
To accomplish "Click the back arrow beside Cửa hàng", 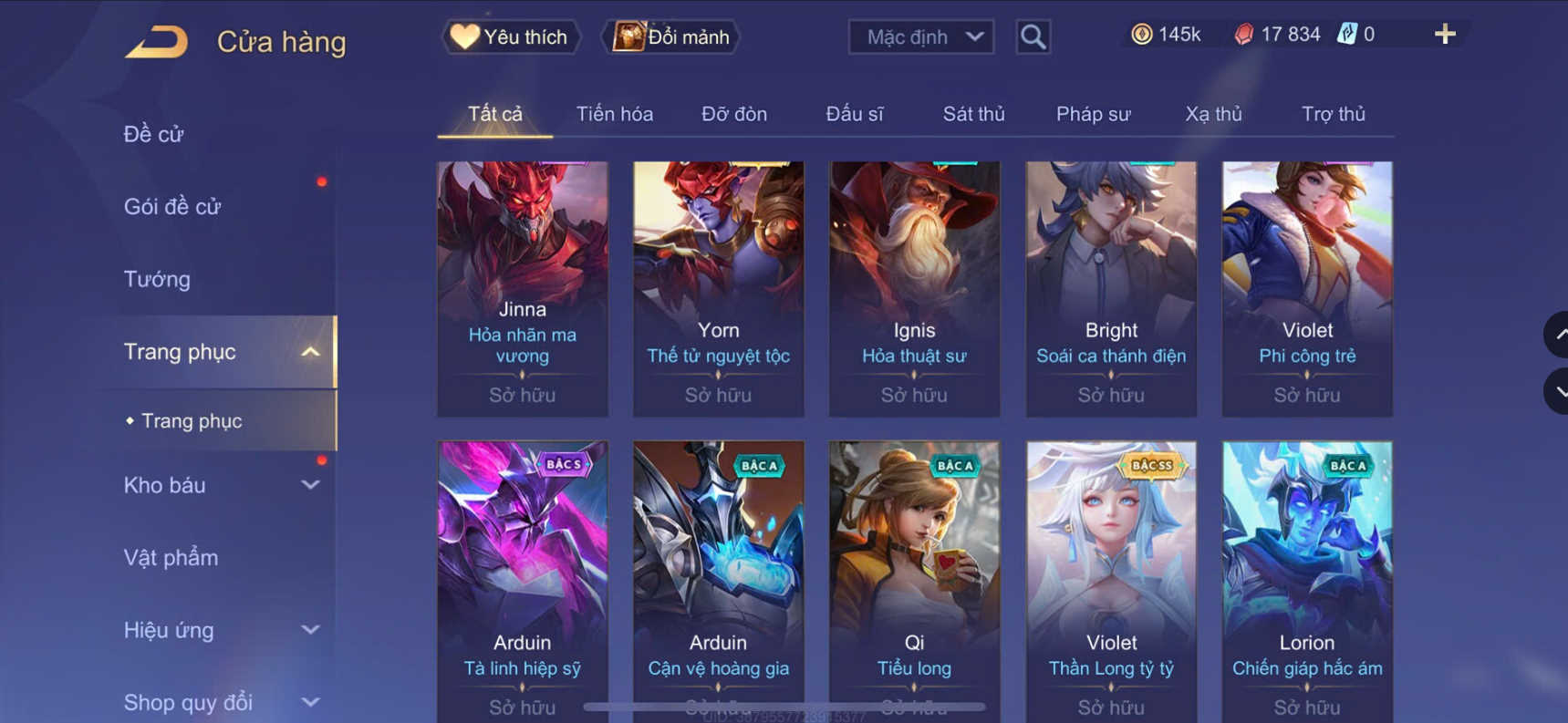I will pos(156,42).
